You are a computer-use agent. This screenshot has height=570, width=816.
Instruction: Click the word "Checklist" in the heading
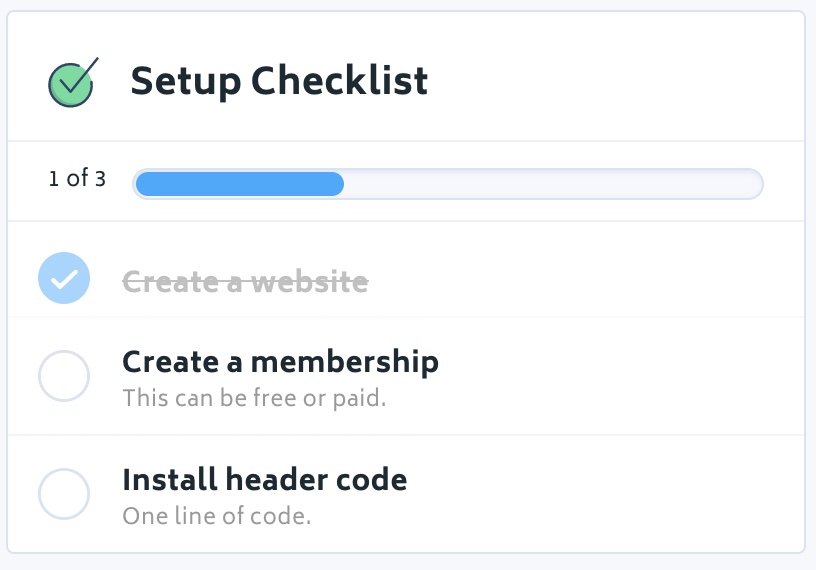click(x=339, y=80)
